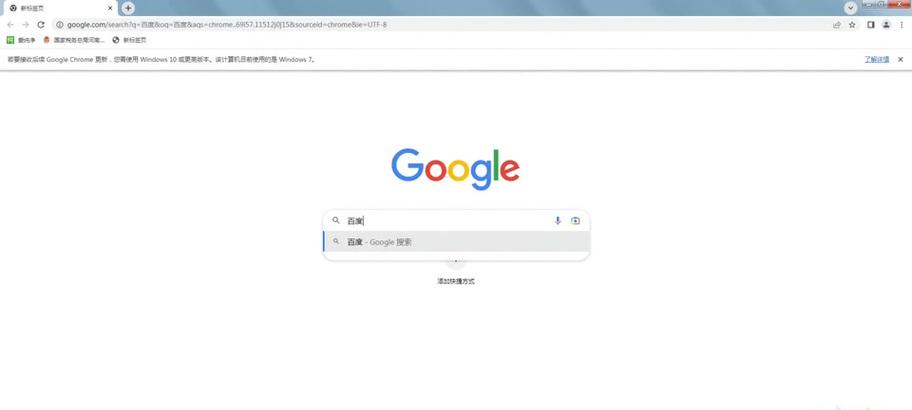Open a new tab with plus
Image resolution: width=912 pixels, height=410 pixels.
tap(128, 8)
